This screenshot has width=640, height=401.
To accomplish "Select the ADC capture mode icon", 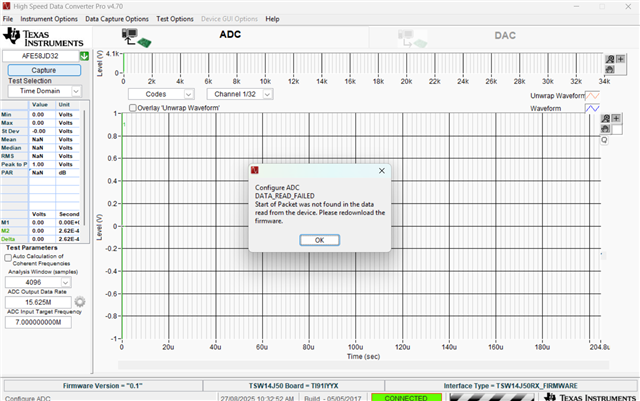I will (x=136, y=38).
